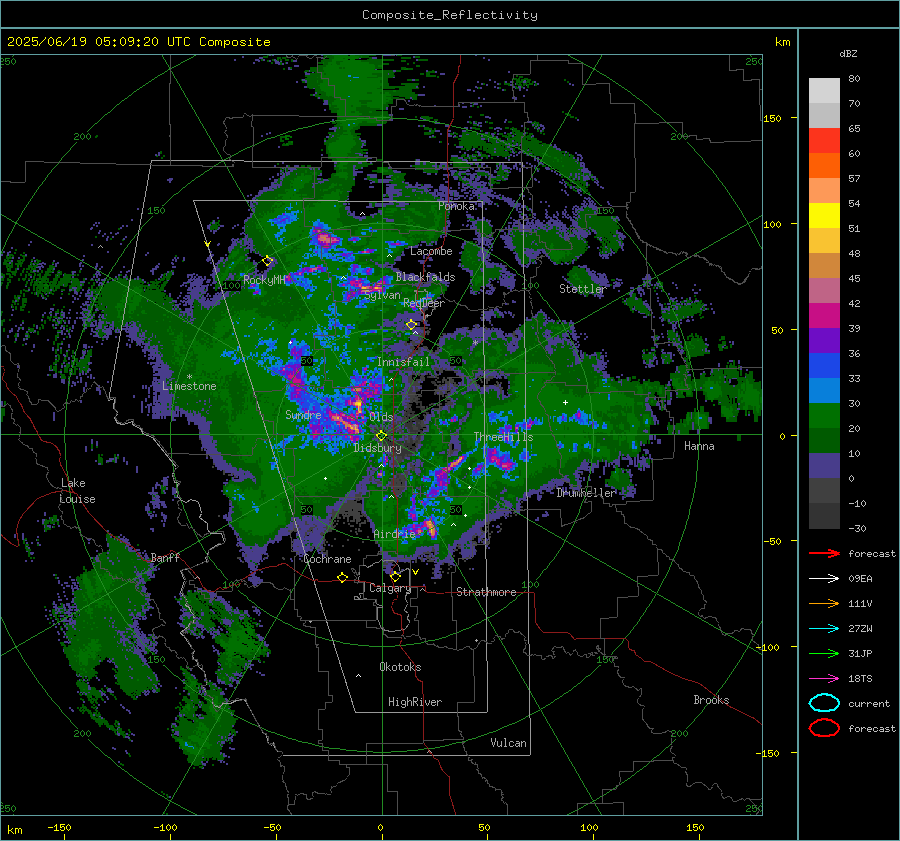Click the cyan 'current' ellipse icon
The height and width of the screenshot is (841, 900).
[824, 703]
